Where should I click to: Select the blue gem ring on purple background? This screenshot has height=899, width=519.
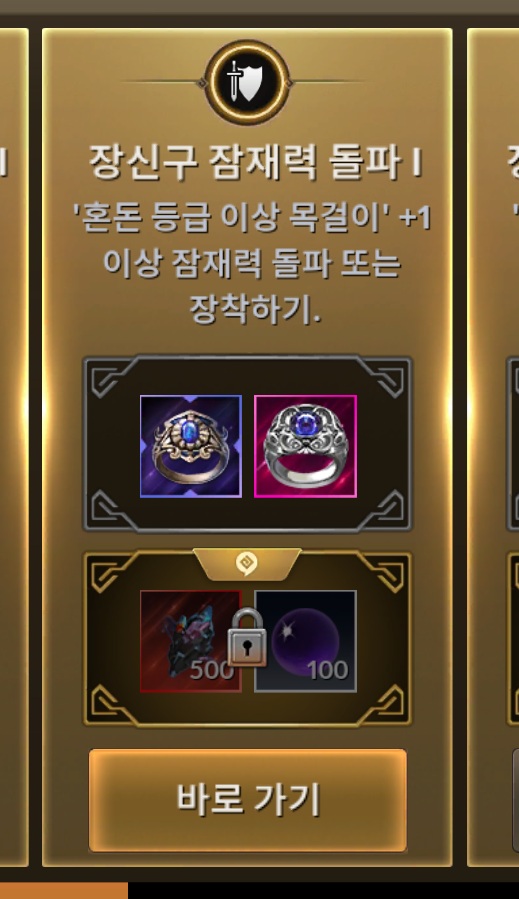tap(190, 446)
